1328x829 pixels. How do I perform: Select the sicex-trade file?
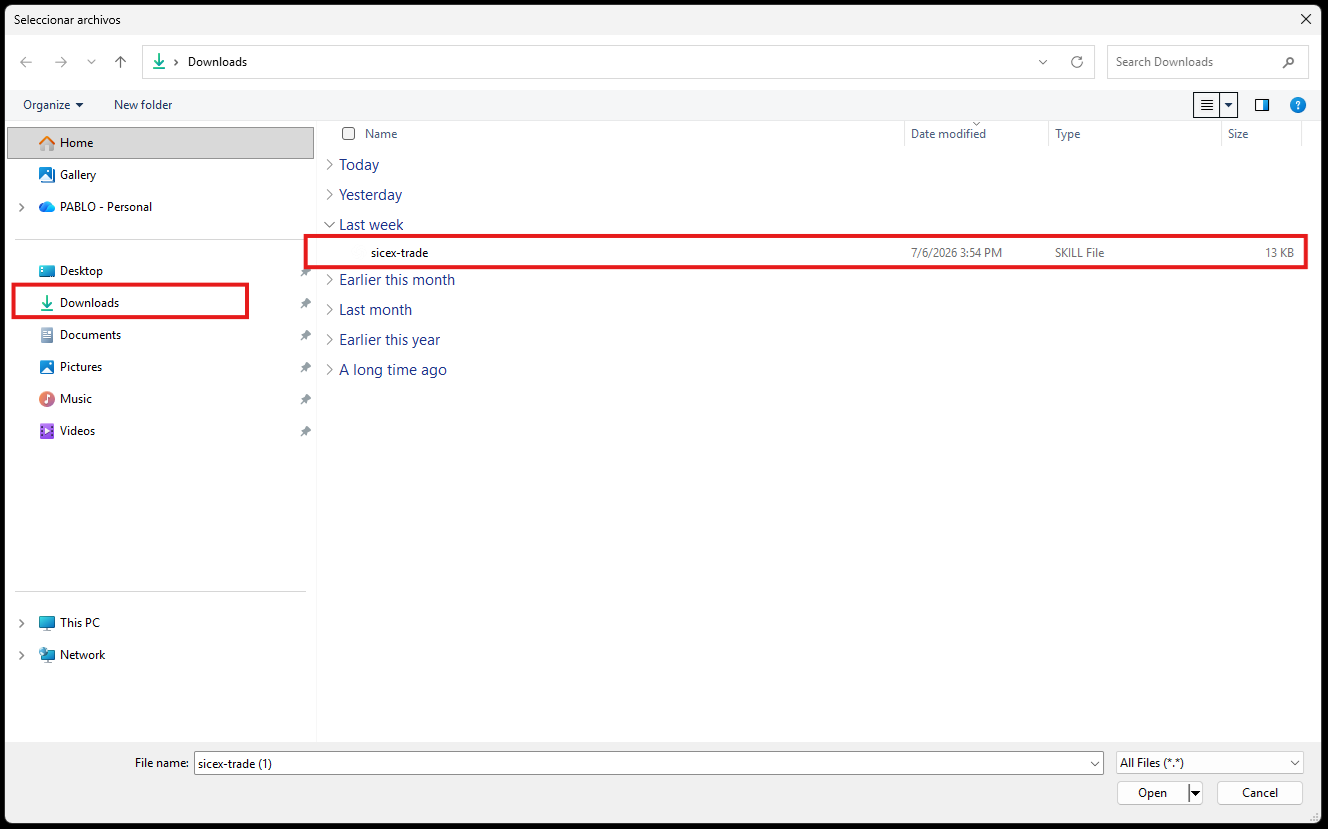tap(806, 253)
